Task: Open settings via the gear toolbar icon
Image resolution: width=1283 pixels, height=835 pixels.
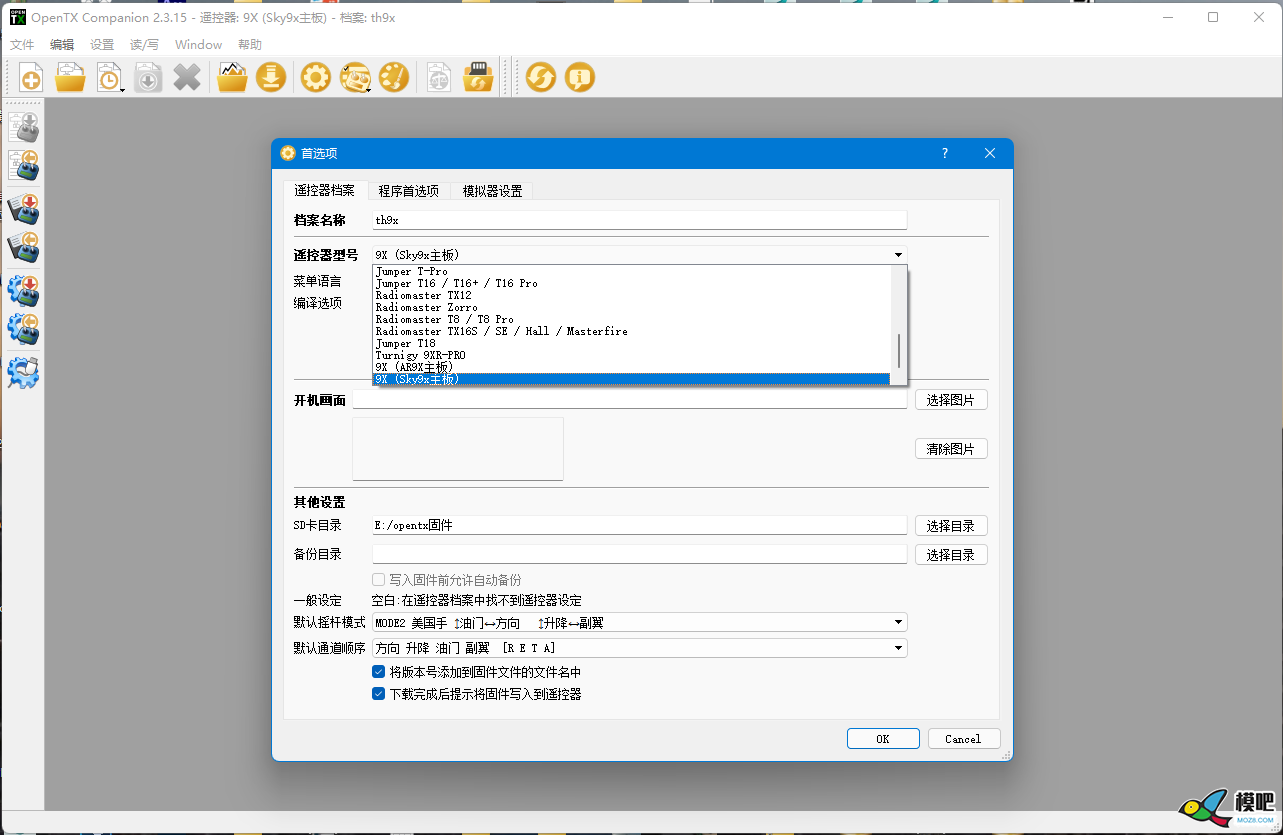Action: 316,78
